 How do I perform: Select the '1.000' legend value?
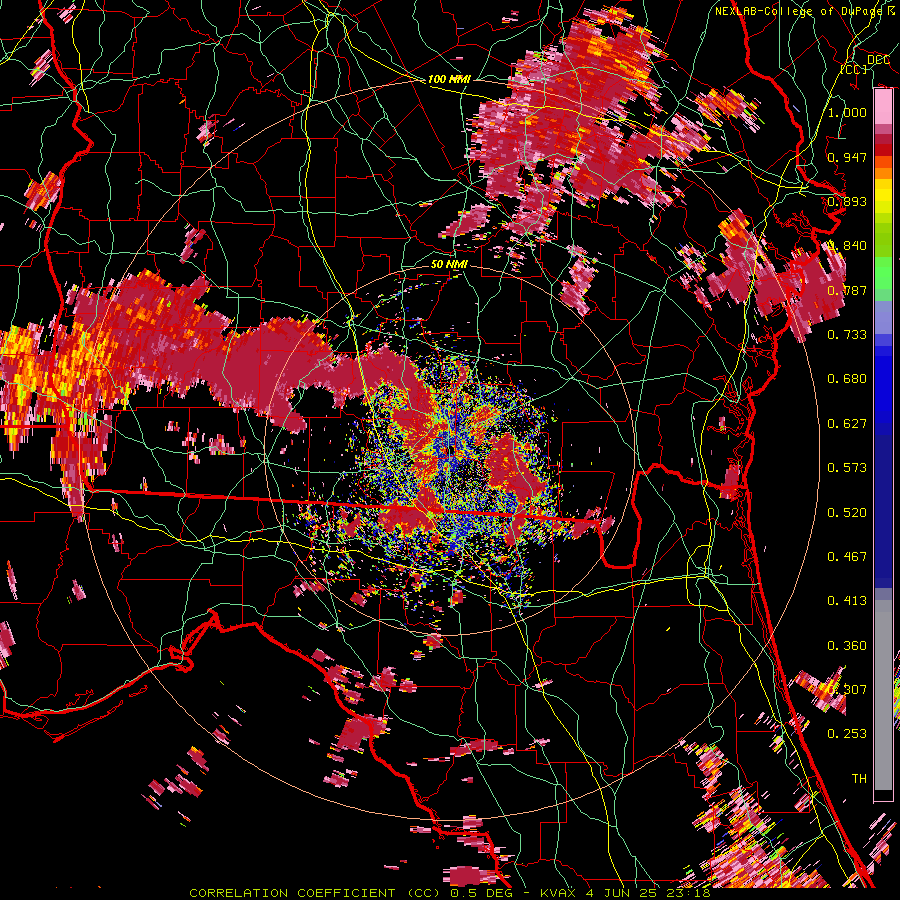click(x=847, y=112)
